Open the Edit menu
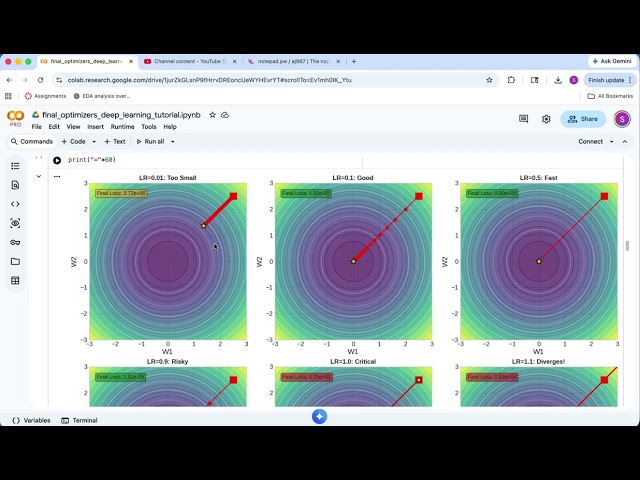The width and height of the screenshot is (640, 480). pyautogui.click(x=54, y=127)
